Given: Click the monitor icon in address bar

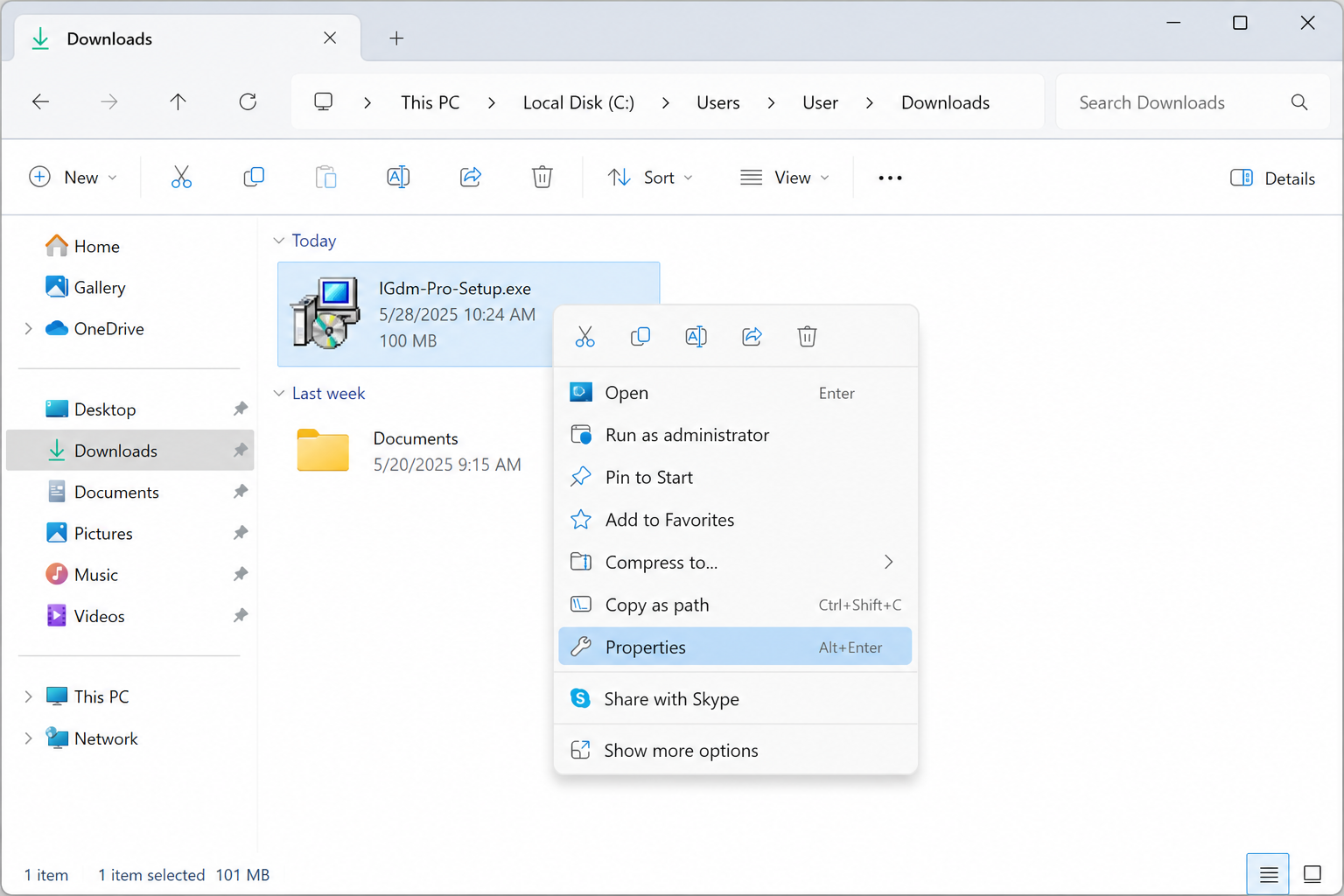Looking at the screenshot, I should tap(324, 102).
